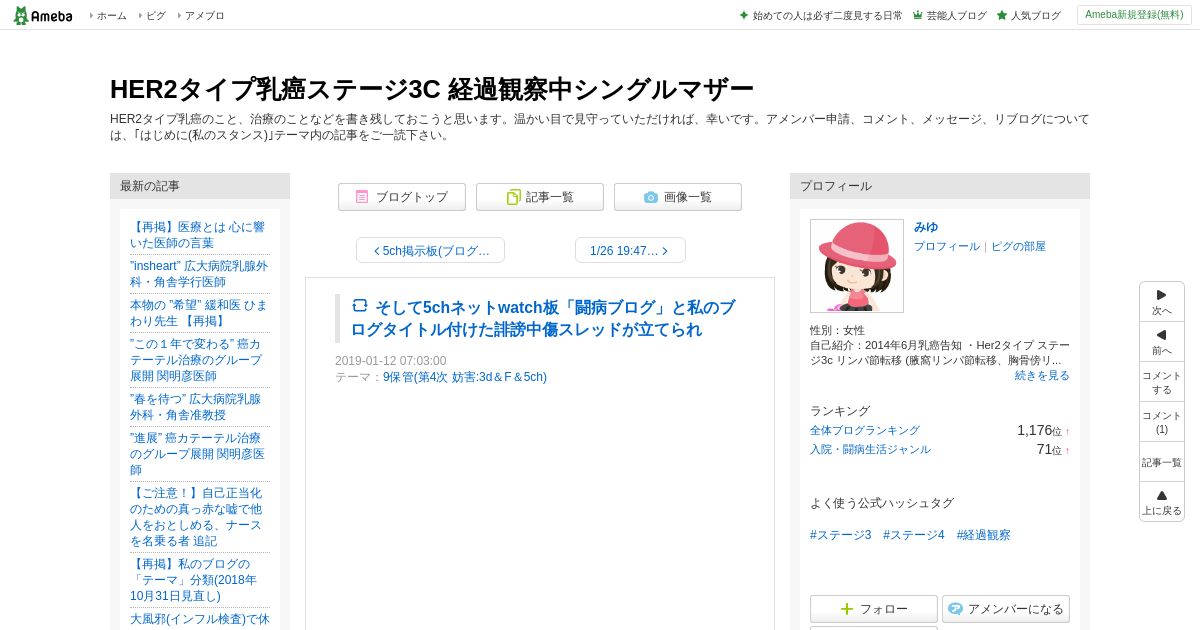The image size is (1200, 630).
Task: Open 【再掲】医療とは 心に響いた医師の言葉
Action: click(198, 235)
